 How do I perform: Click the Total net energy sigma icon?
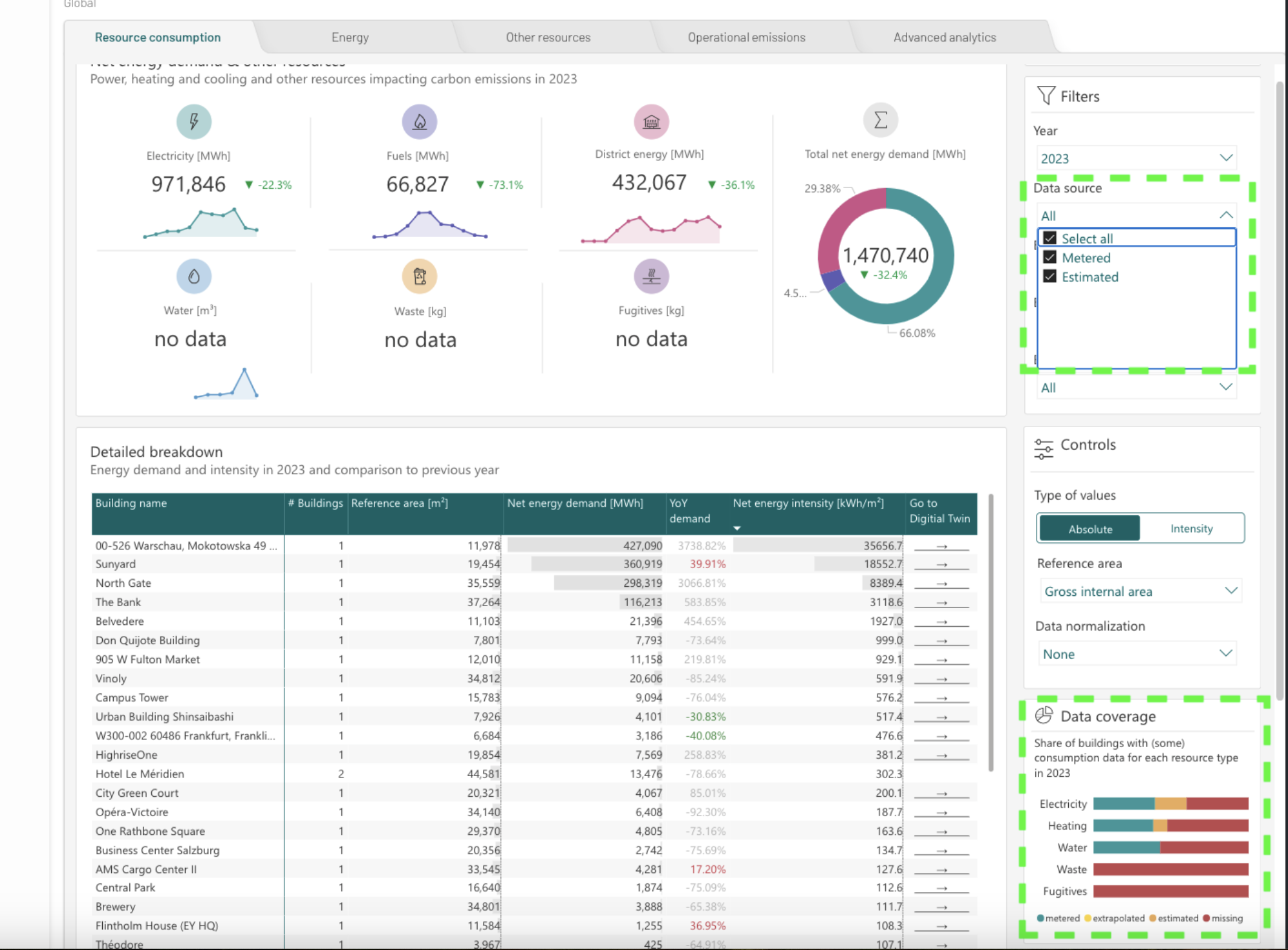point(881,120)
